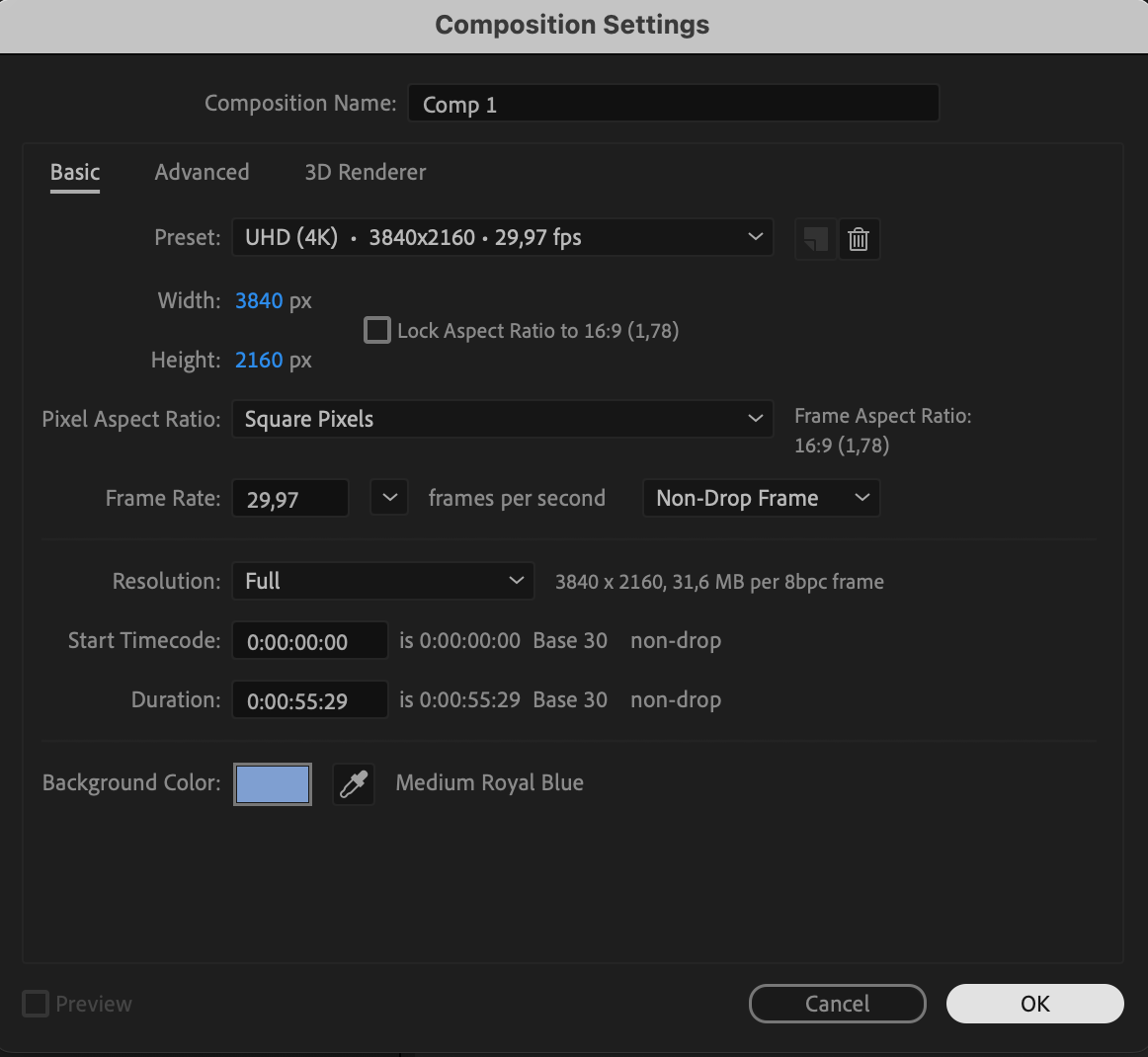Screen dimensions: 1148x1057
Task: Pick background color with the eyedropper
Action: point(354,784)
